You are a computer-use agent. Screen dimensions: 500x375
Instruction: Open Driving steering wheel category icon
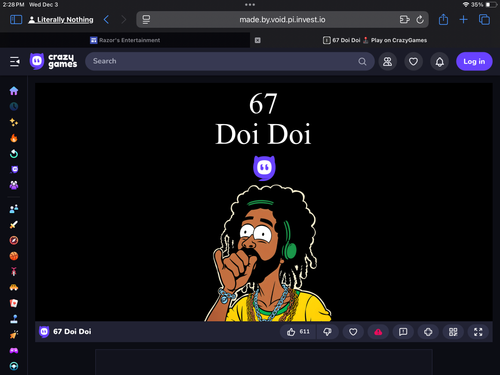pyautogui.click(x=14, y=366)
